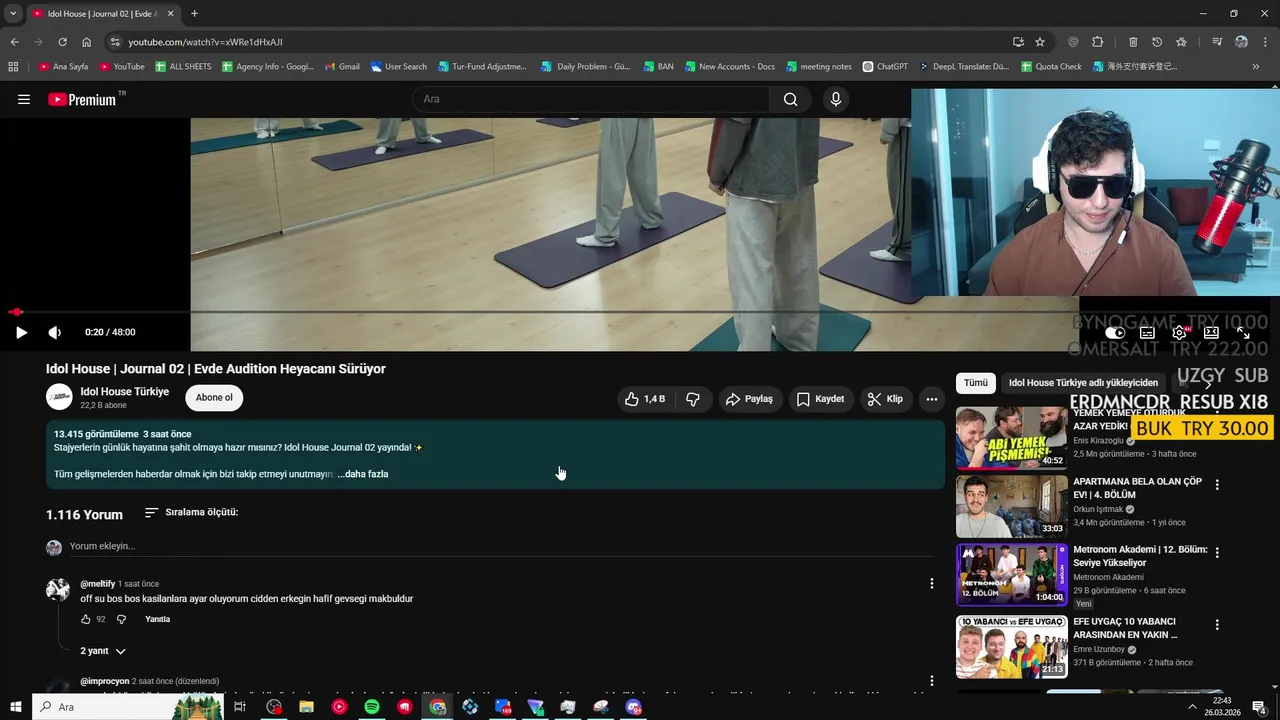The height and width of the screenshot is (720, 1280).
Task: Mute the video volume speaker icon
Action: pyautogui.click(x=55, y=332)
